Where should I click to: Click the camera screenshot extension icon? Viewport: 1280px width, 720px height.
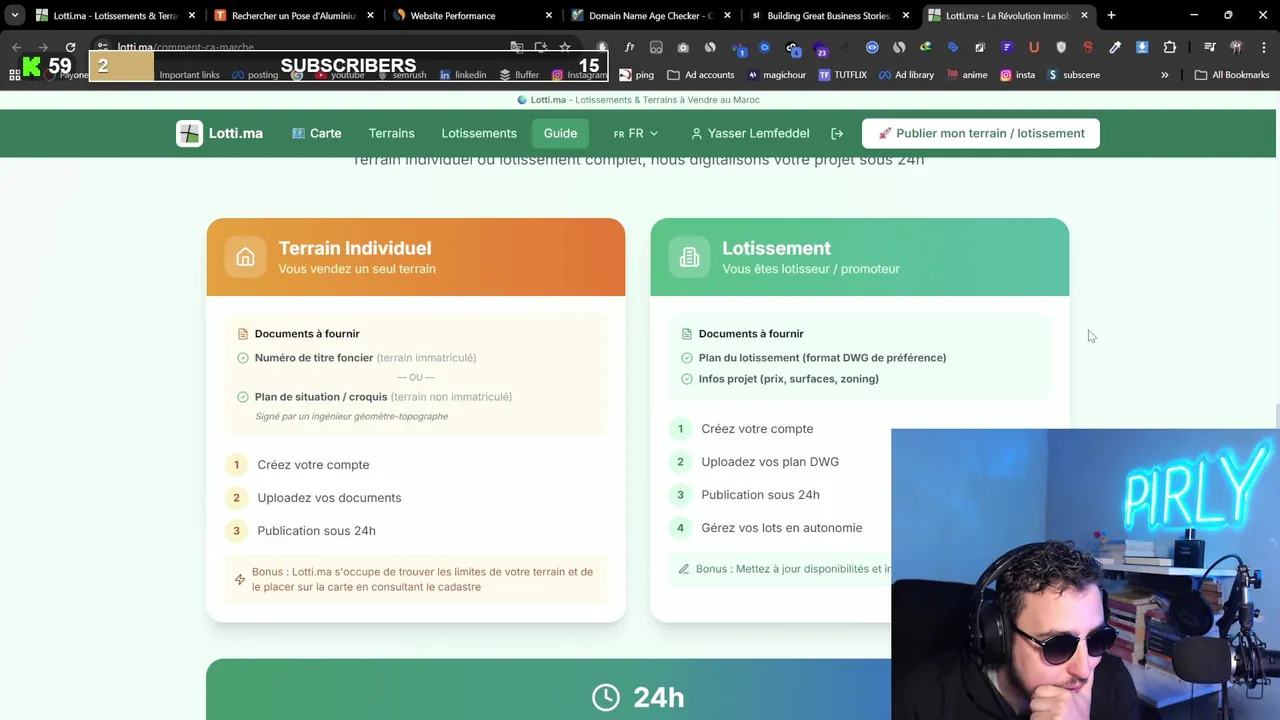(x=683, y=47)
